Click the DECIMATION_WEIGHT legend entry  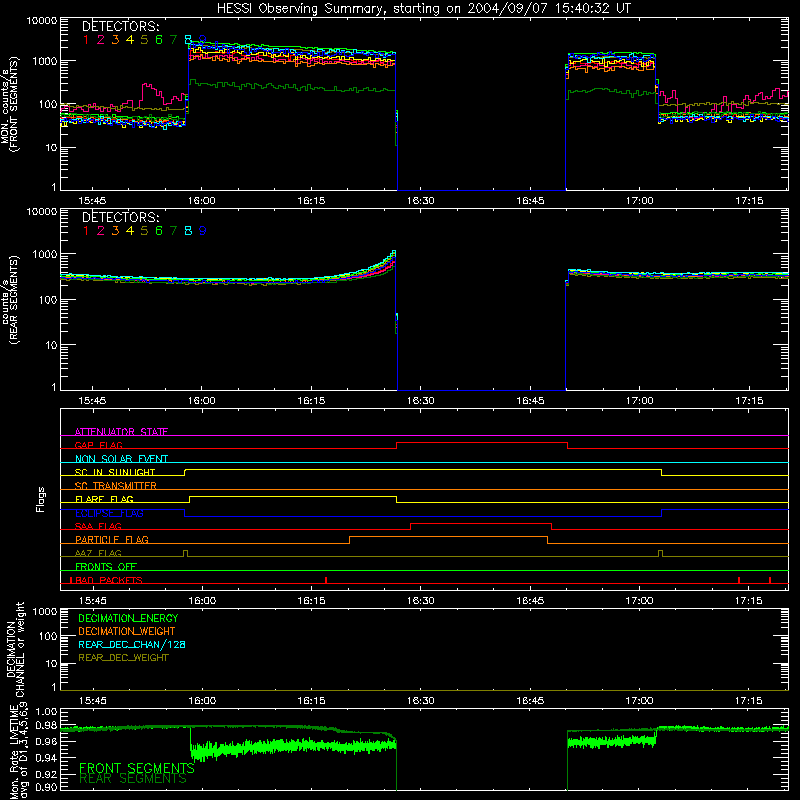(x=127, y=631)
